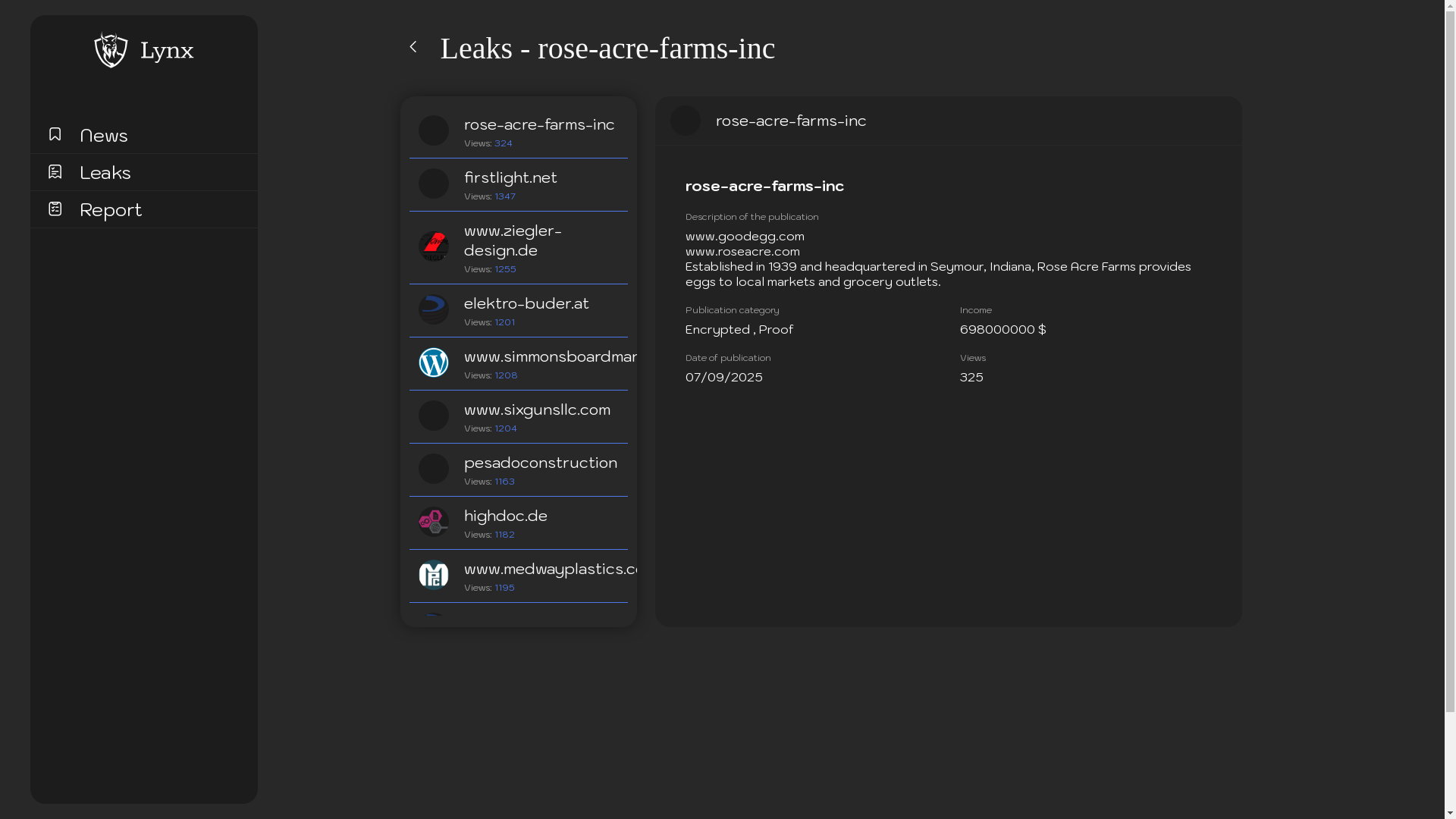Click the elektro-buder.at logo icon
Screen dimensions: 1456x819
click(x=434, y=309)
